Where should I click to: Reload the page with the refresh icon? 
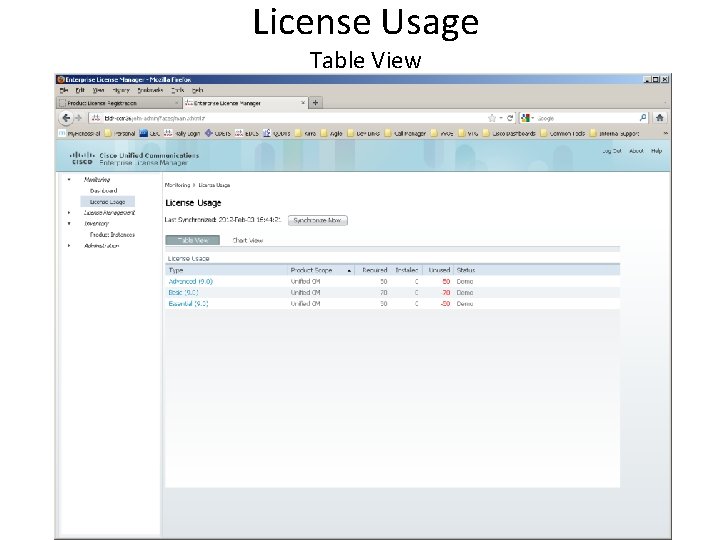click(510, 118)
